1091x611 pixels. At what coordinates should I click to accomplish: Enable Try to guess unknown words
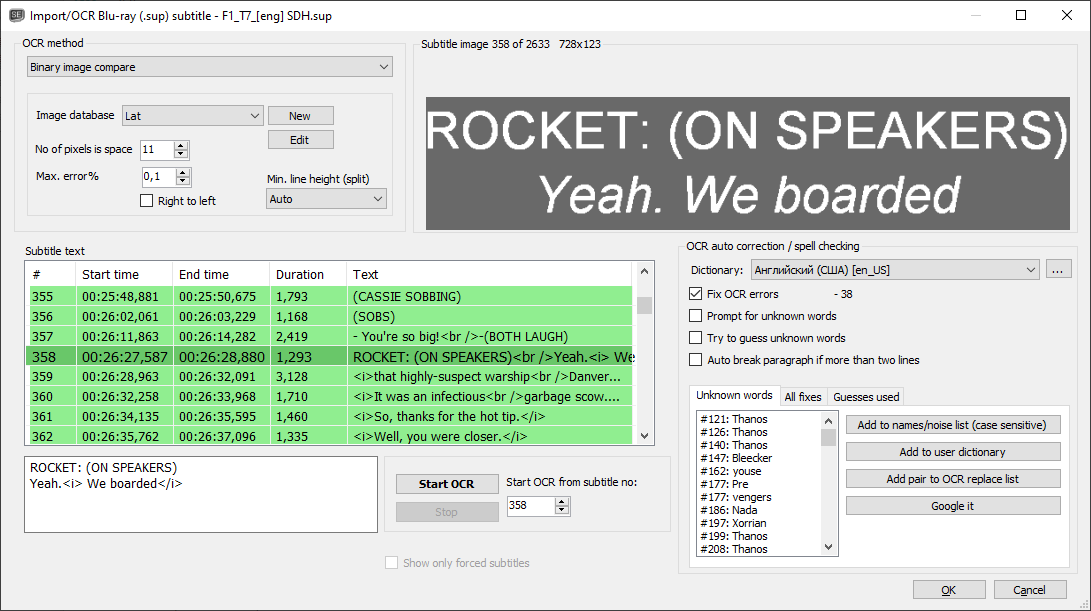click(x=695, y=338)
